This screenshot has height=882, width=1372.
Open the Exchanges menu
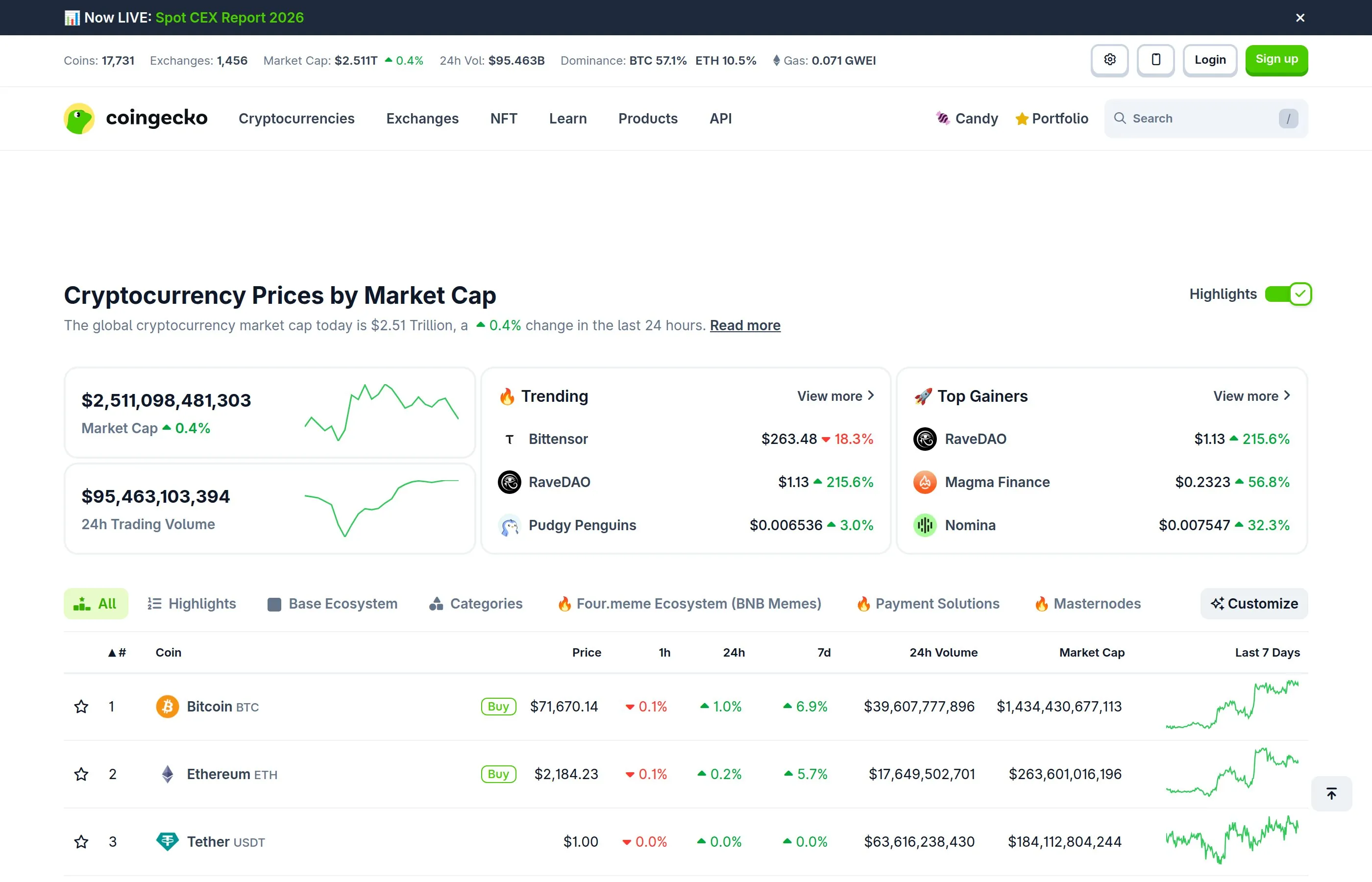tap(422, 119)
